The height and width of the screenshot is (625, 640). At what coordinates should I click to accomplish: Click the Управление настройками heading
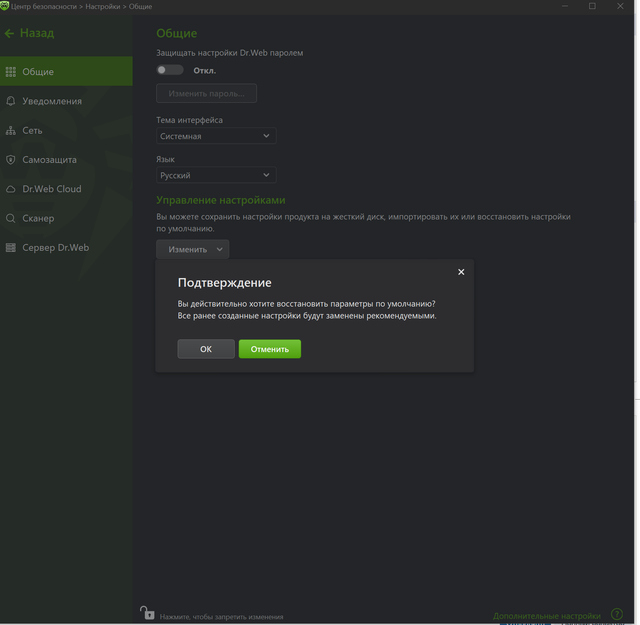click(221, 200)
